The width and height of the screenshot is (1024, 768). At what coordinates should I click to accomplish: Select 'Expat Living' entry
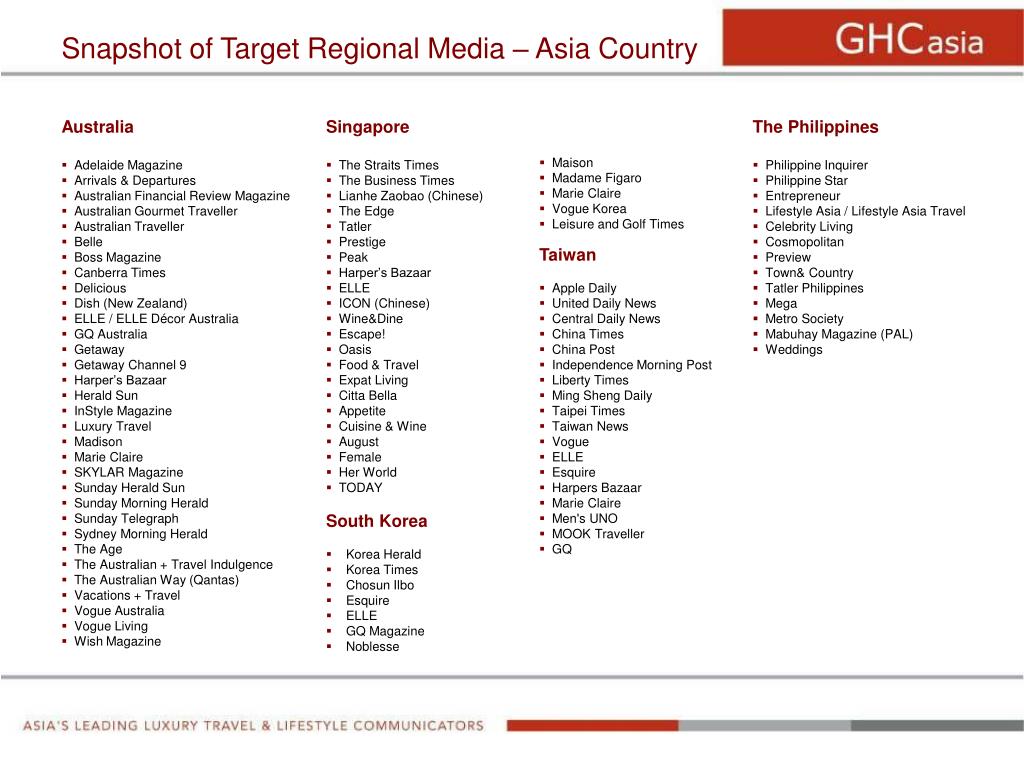373,380
